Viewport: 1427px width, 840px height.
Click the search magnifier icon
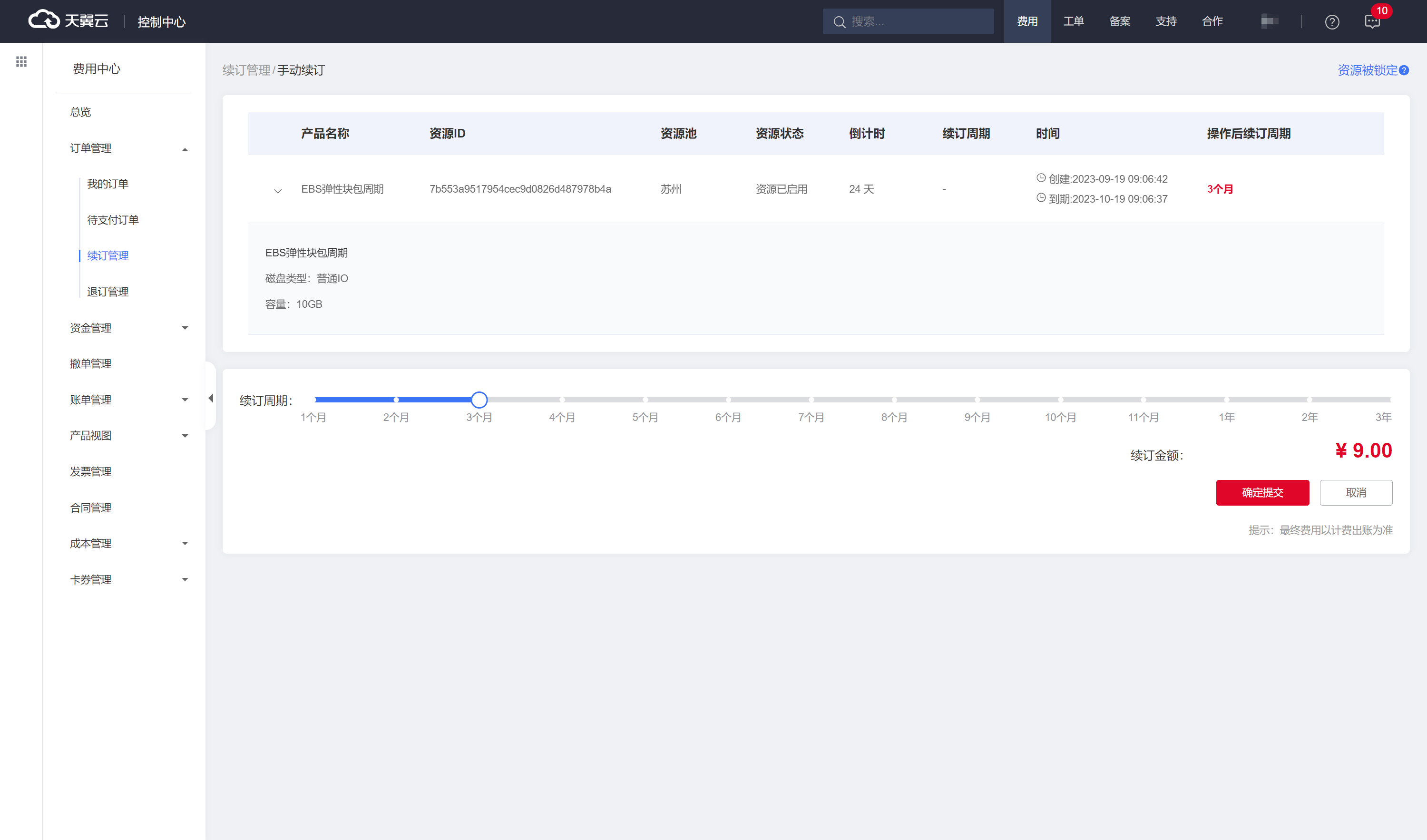[839, 22]
